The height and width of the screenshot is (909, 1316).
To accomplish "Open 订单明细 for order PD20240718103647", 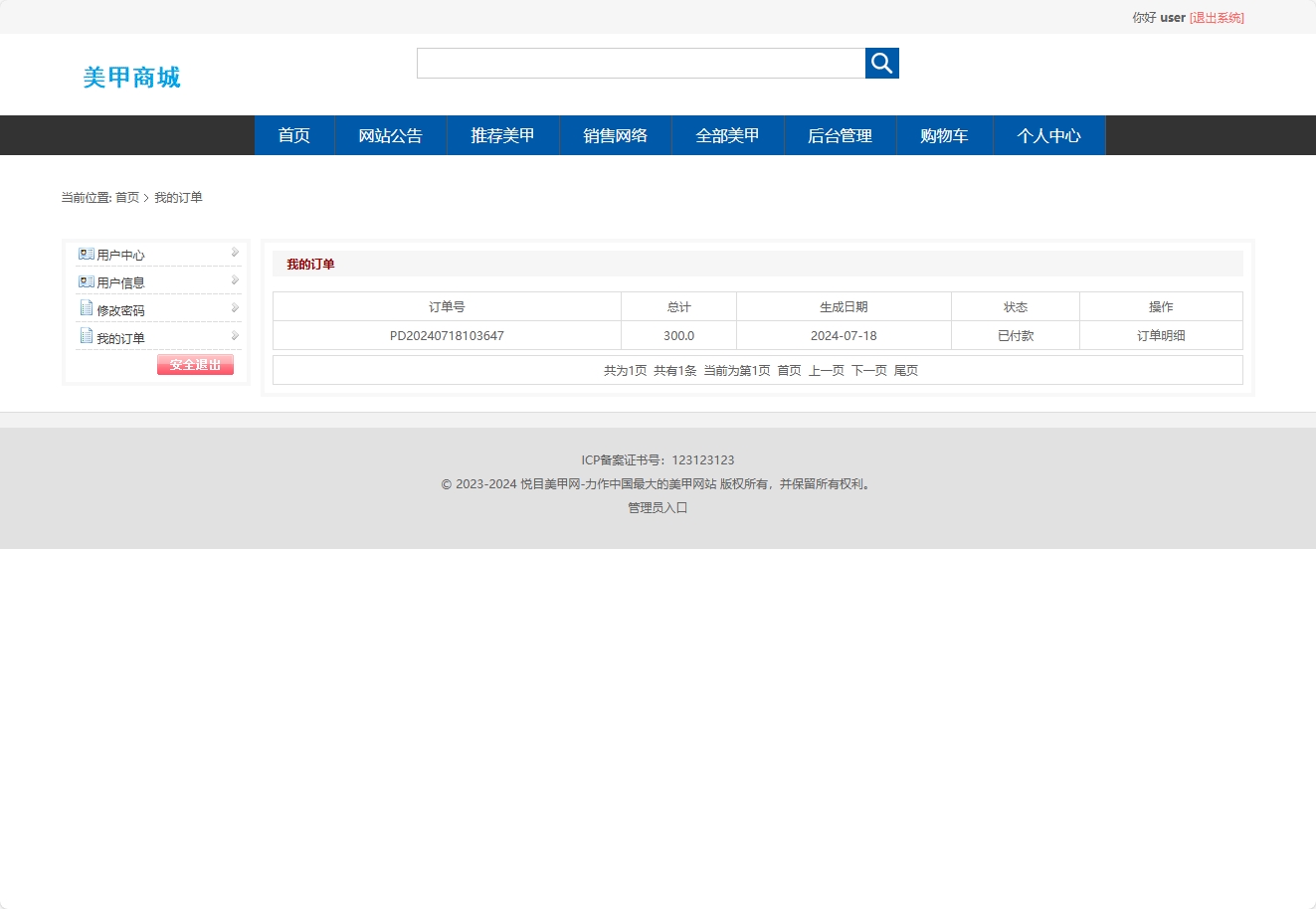I will 1160,335.
